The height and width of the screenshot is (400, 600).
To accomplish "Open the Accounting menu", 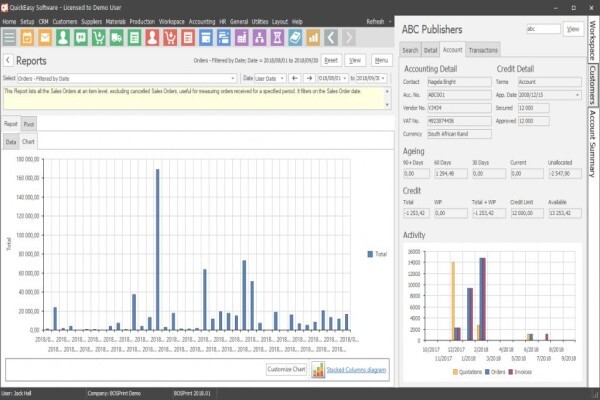I will 202,22.
